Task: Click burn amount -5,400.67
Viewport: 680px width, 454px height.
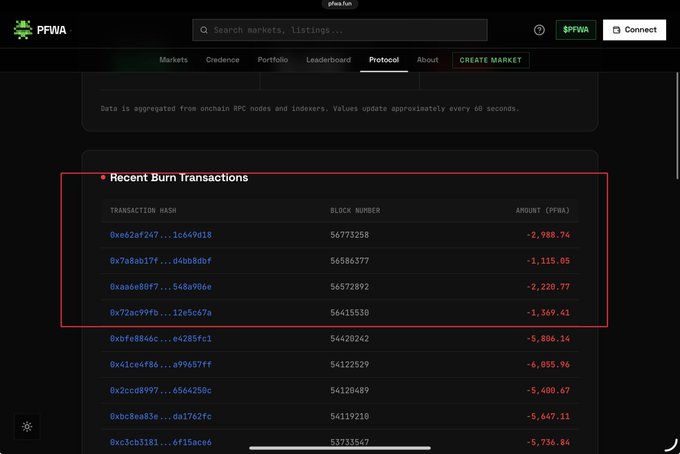Action: pyautogui.click(x=548, y=390)
